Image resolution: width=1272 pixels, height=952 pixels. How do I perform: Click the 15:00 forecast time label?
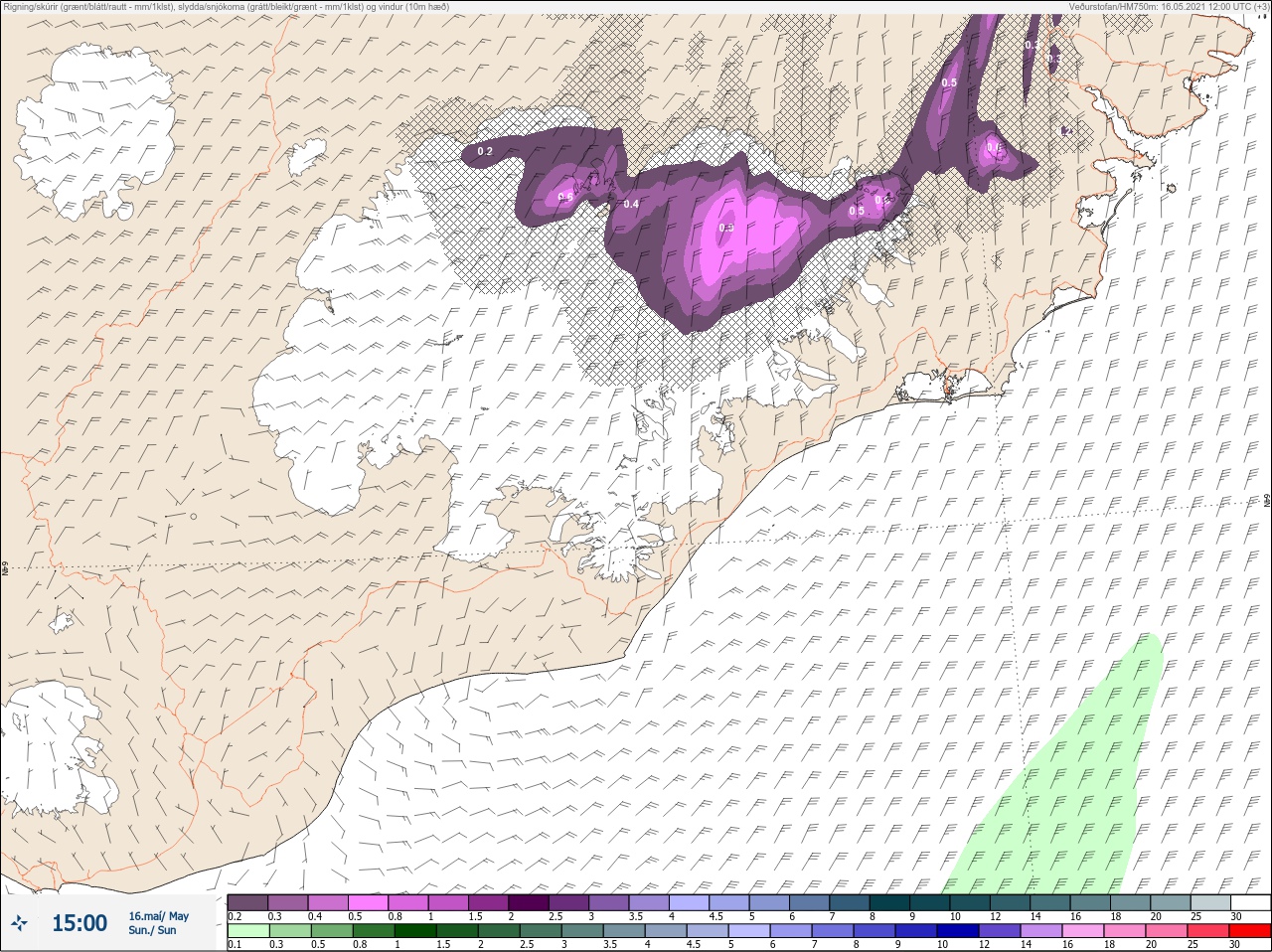click(79, 923)
